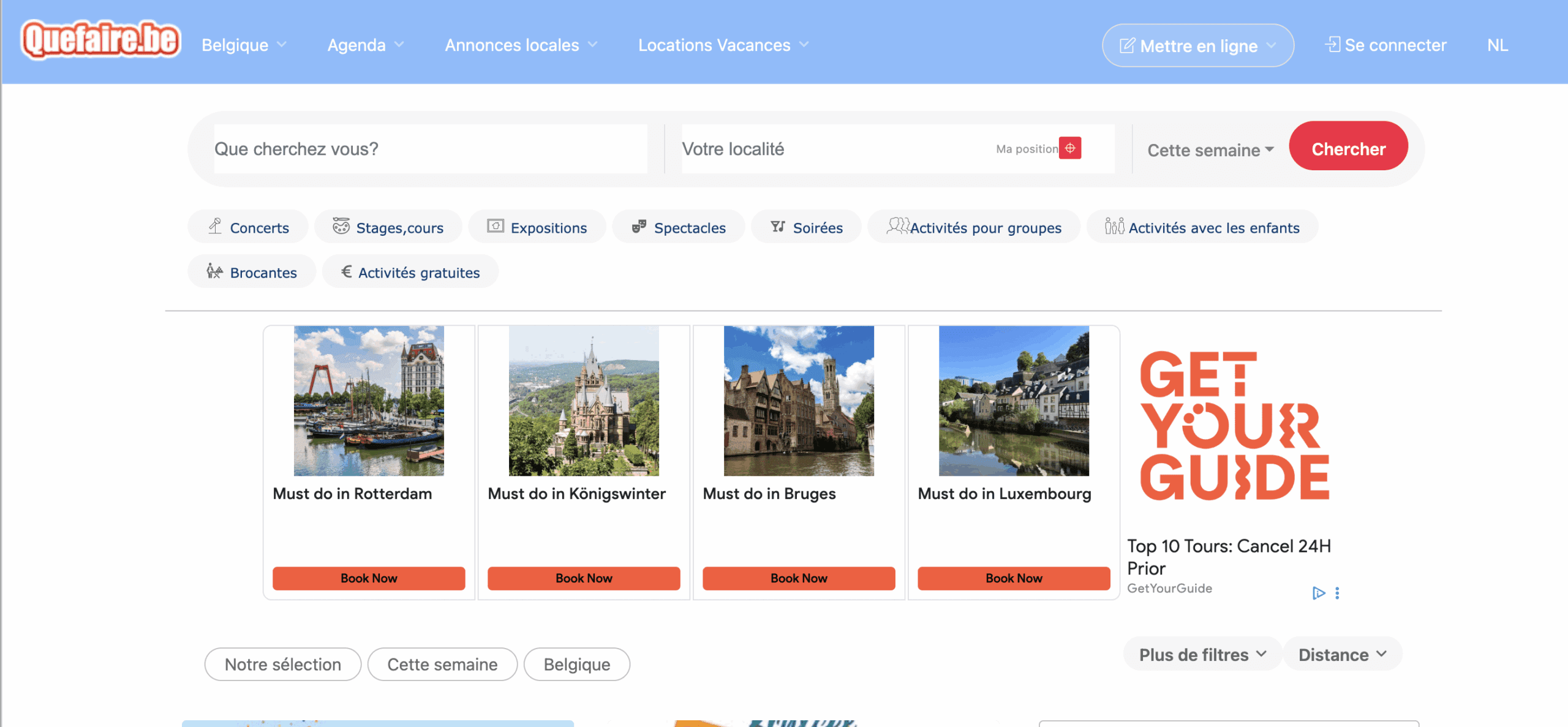Click the Spectacles theater masks icon
This screenshot has width=1568, height=727.
(639, 227)
